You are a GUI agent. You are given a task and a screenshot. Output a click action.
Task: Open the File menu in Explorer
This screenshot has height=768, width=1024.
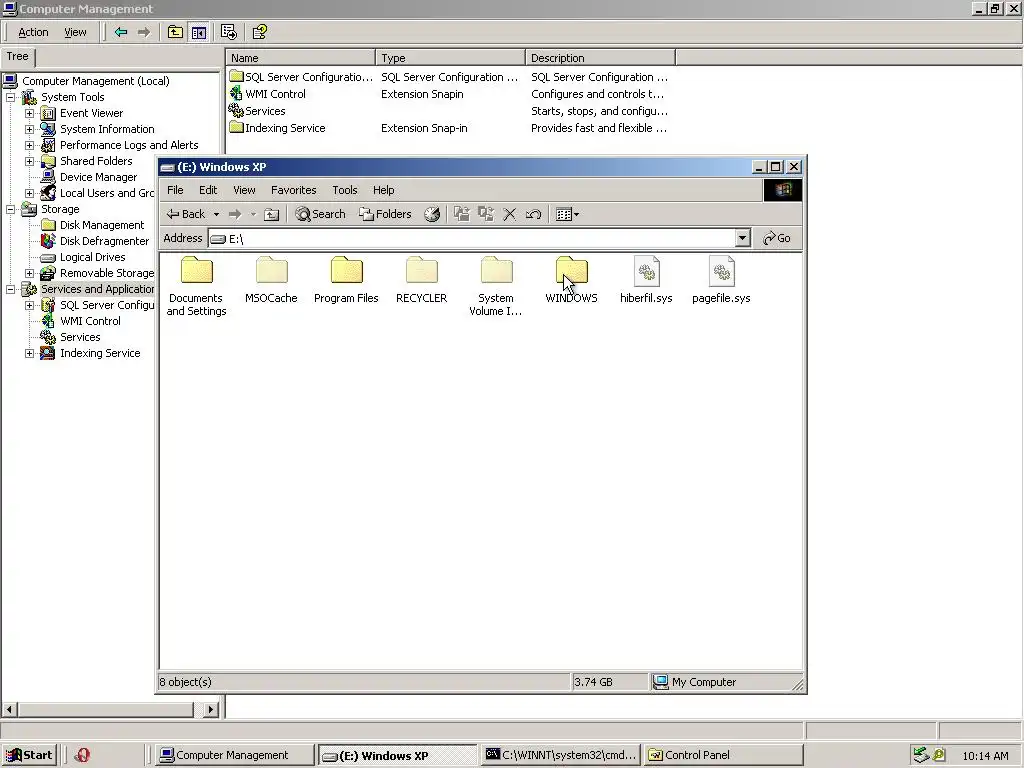(x=175, y=190)
